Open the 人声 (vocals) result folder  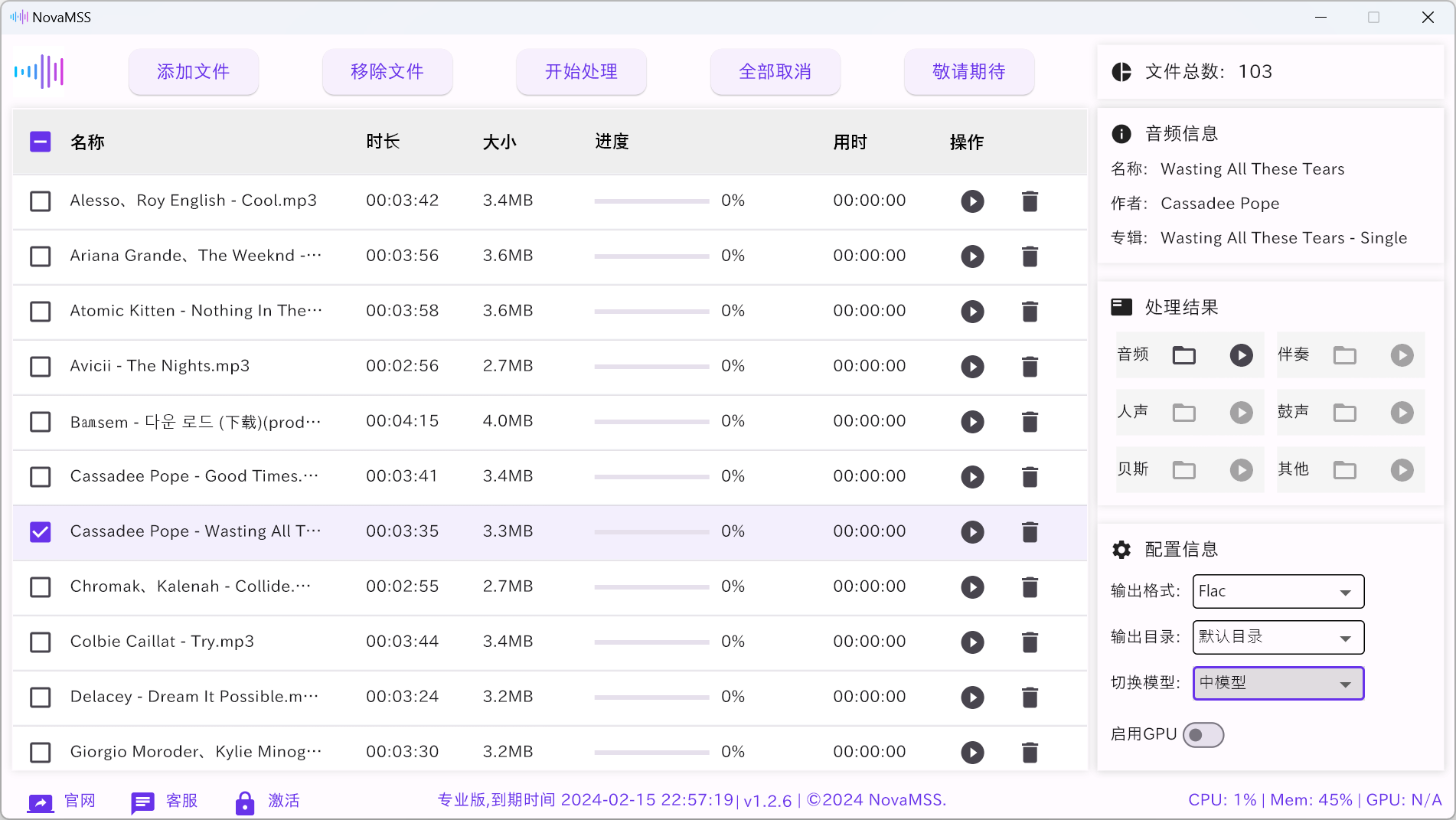click(1183, 412)
